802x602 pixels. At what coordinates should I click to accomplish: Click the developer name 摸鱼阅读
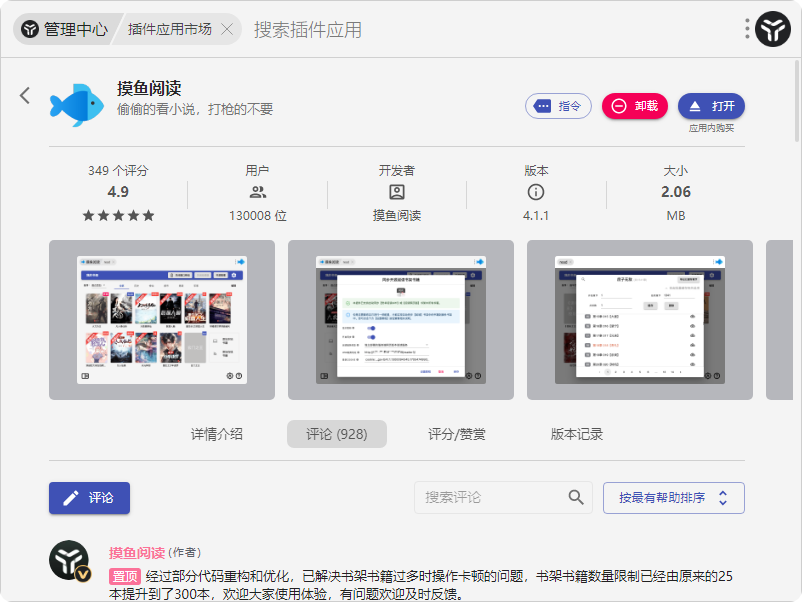(x=397, y=215)
